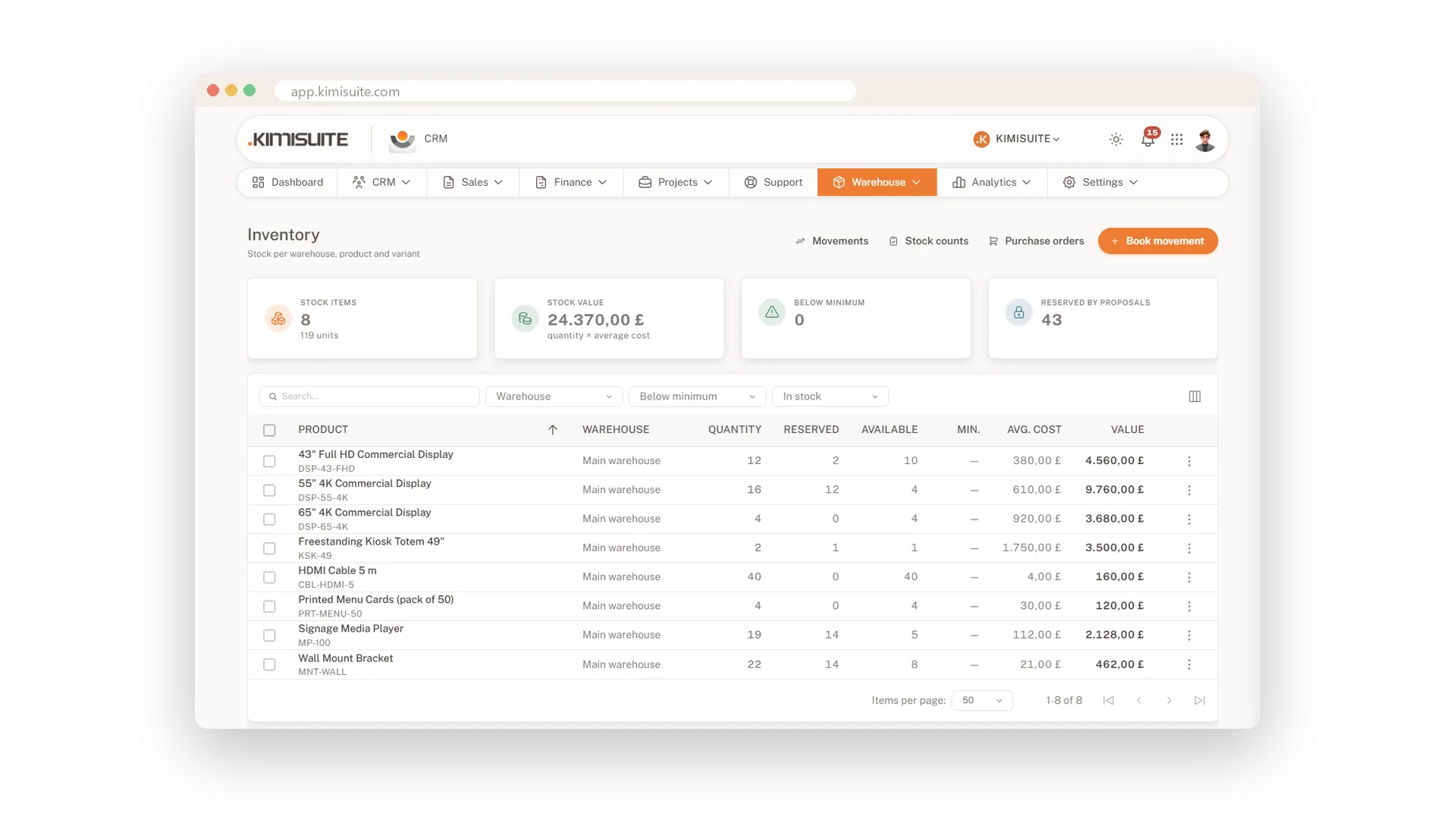
Task: Click the Kimisuite logo
Action: (298, 140)
